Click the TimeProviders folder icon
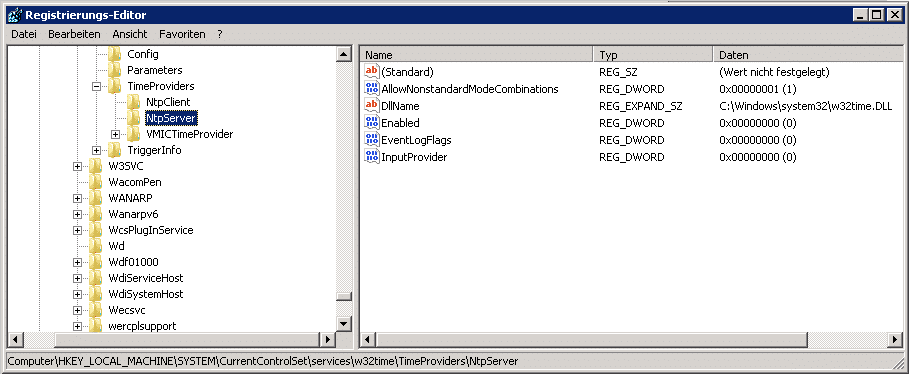909x374 pixels. 115,86
